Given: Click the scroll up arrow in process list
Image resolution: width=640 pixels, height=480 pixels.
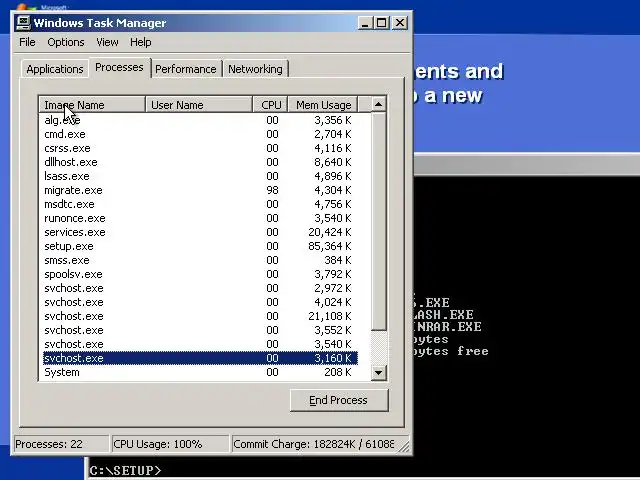Looking at the screenshot, I should pyautogui.click(x=378, y=104).
